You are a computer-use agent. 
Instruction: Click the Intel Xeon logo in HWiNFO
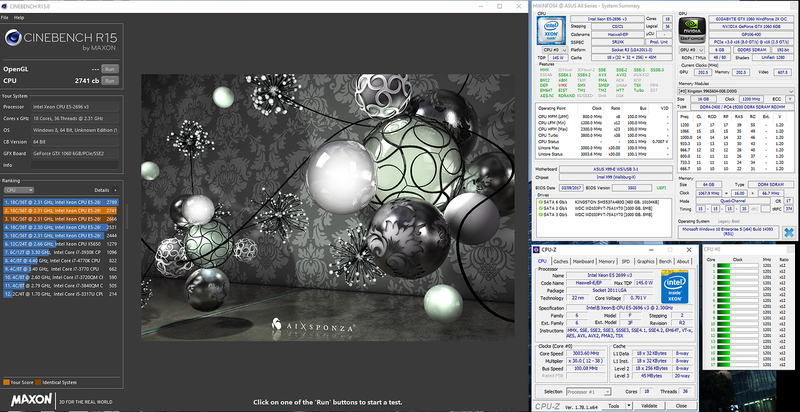pos(551,31)
